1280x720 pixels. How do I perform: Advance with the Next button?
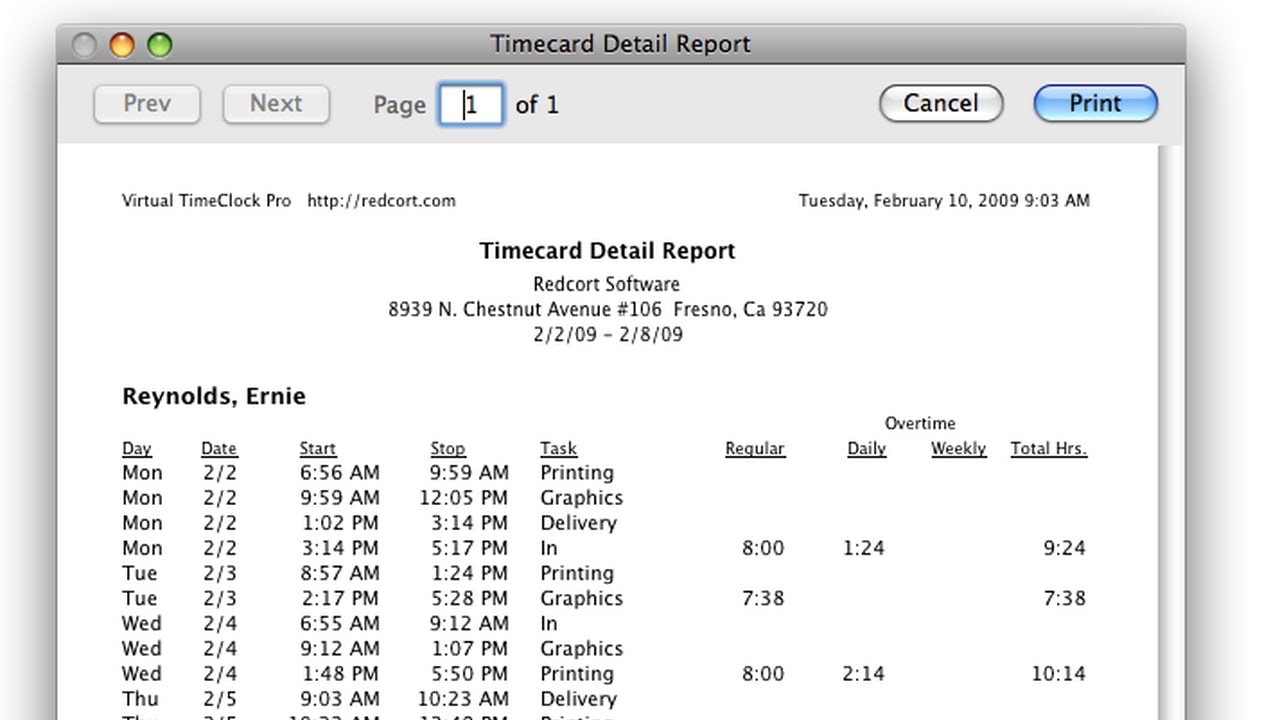276,104
